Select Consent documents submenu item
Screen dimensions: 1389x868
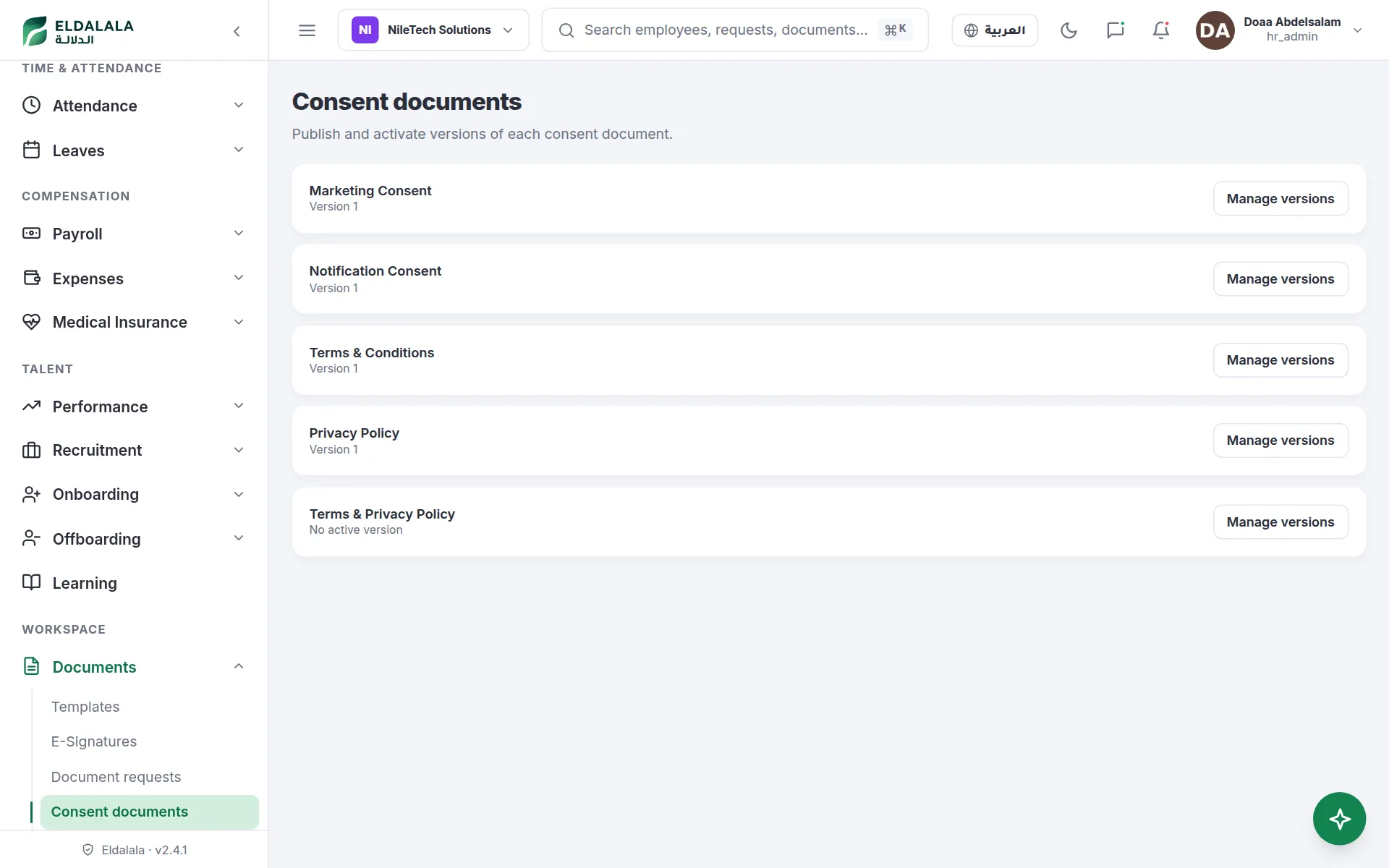[x=149, y=812]
